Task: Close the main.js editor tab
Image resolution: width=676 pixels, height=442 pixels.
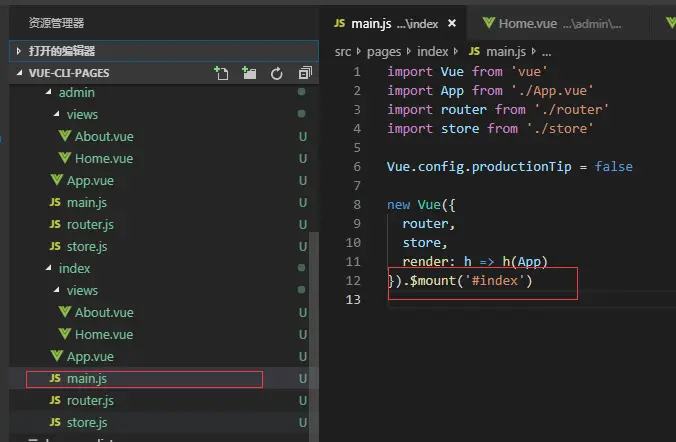Action: tap(451, 23)
